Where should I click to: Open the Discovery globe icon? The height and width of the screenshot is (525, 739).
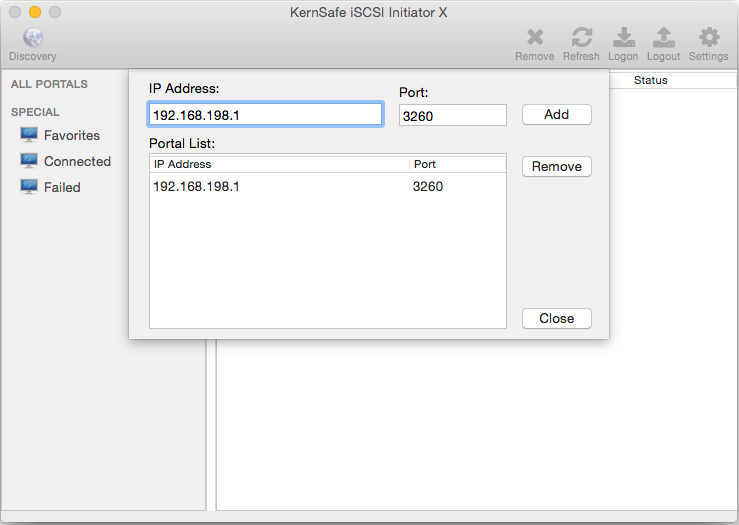[33, 37]
